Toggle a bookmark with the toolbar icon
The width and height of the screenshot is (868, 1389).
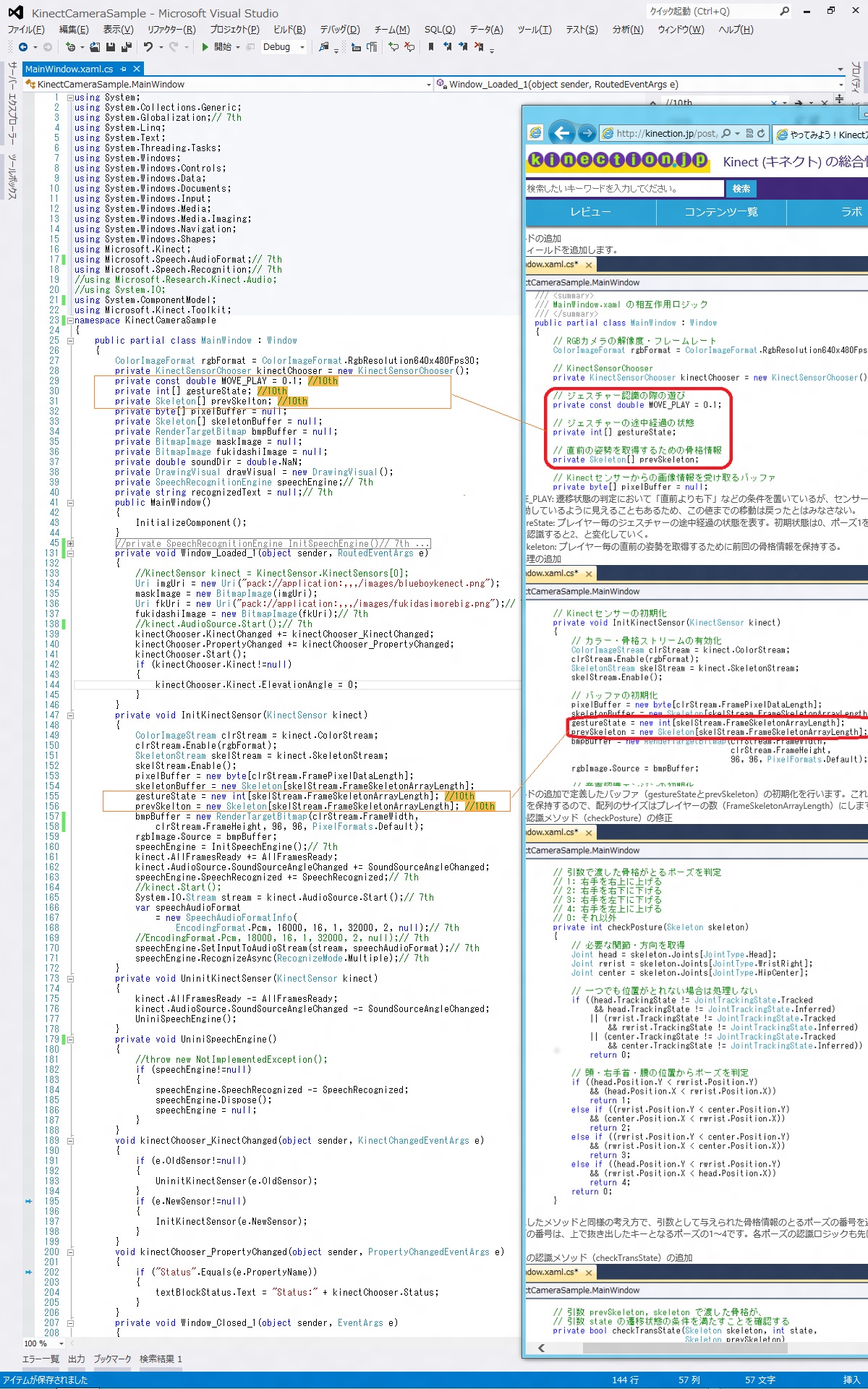click(431, 47)
